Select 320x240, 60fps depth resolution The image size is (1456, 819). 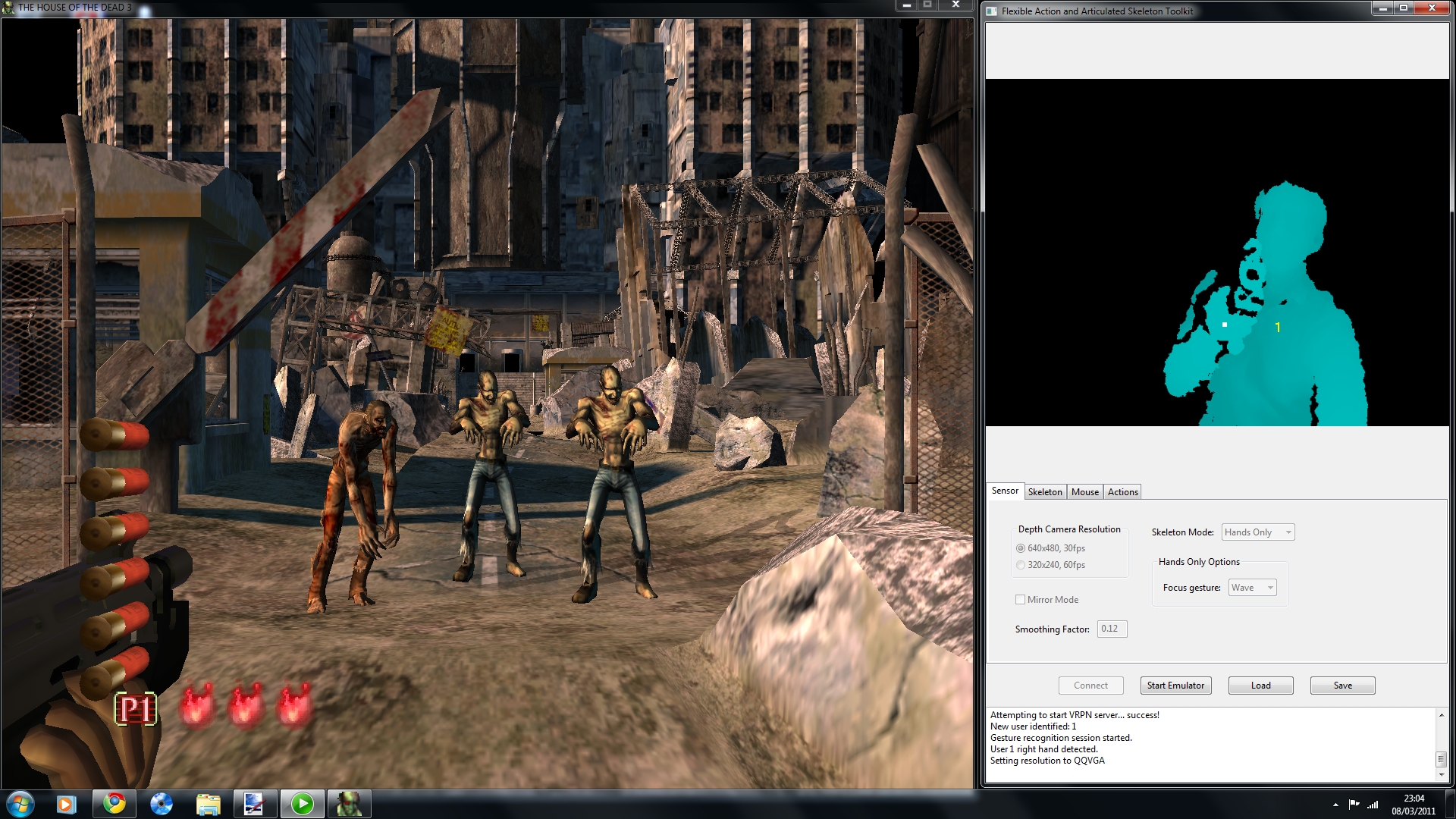1050,565
